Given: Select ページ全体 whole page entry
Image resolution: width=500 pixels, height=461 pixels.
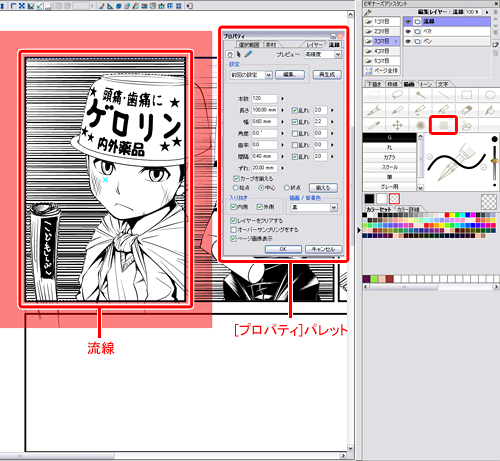Looking at the screenshot, I should (x=381, y=71).
